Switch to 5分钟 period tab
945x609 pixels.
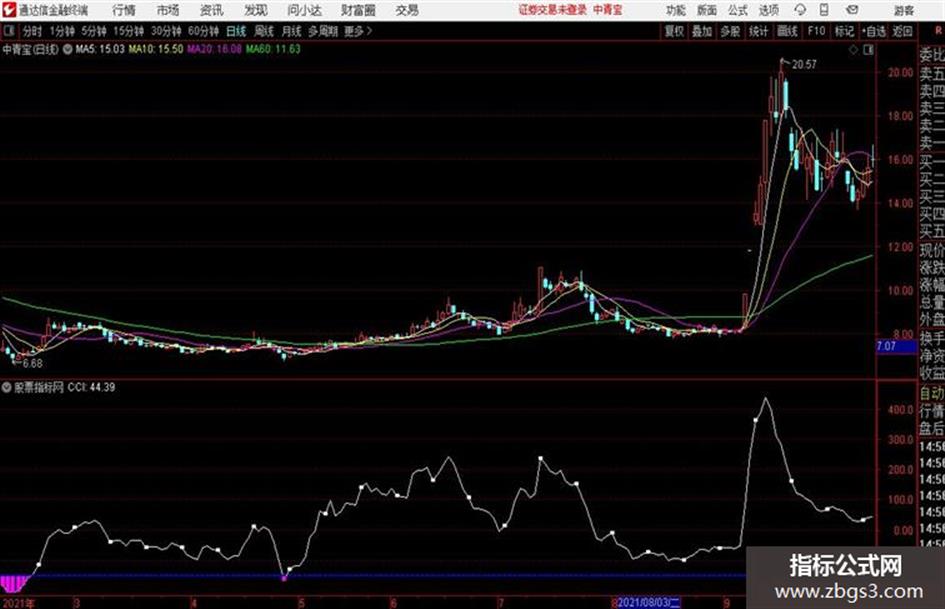[x=94, y=31]
